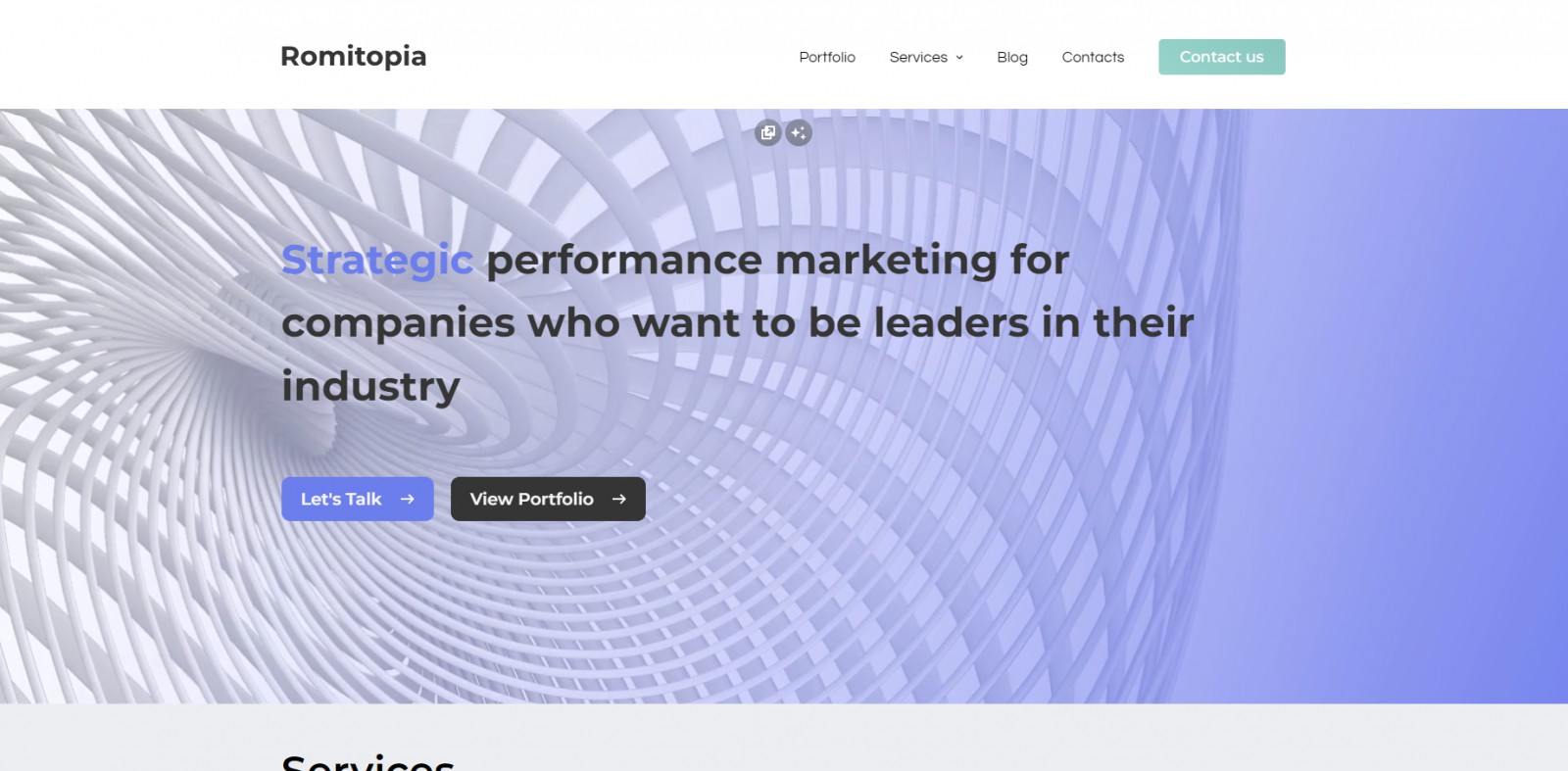
Task: Click the highlighted word Strategic
Action: click(377, 260)
